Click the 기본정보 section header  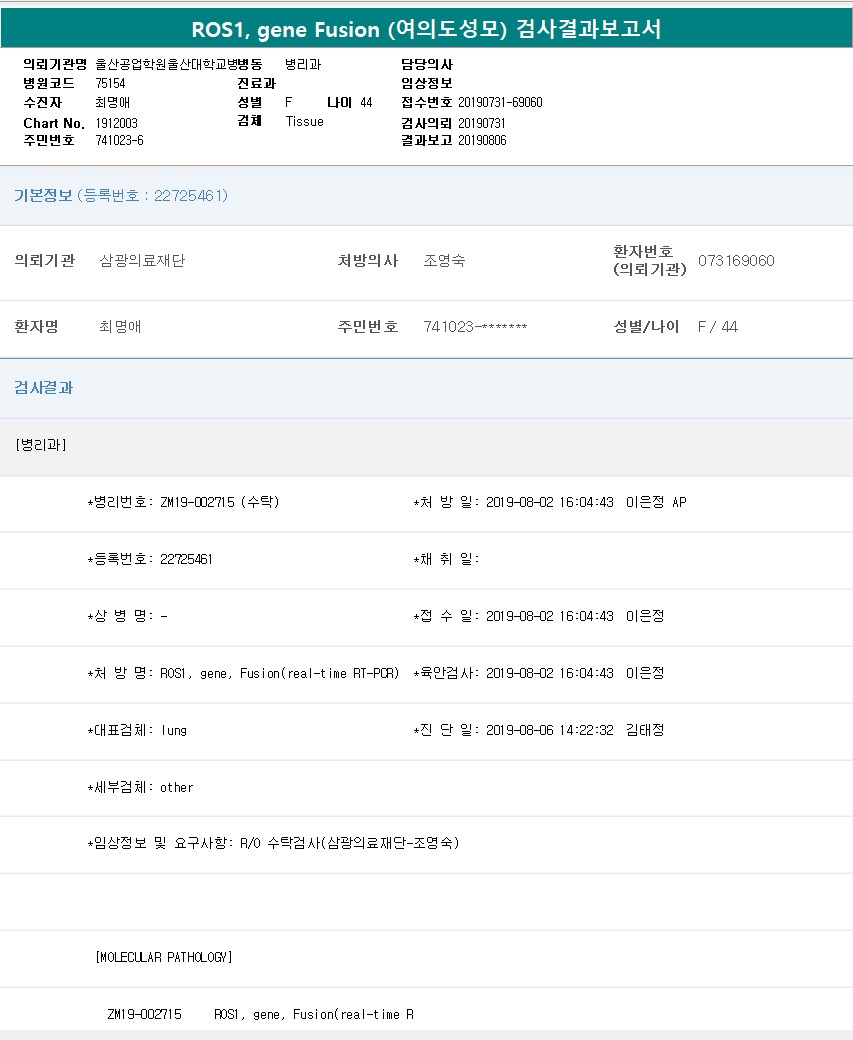(x=43, y=195)
